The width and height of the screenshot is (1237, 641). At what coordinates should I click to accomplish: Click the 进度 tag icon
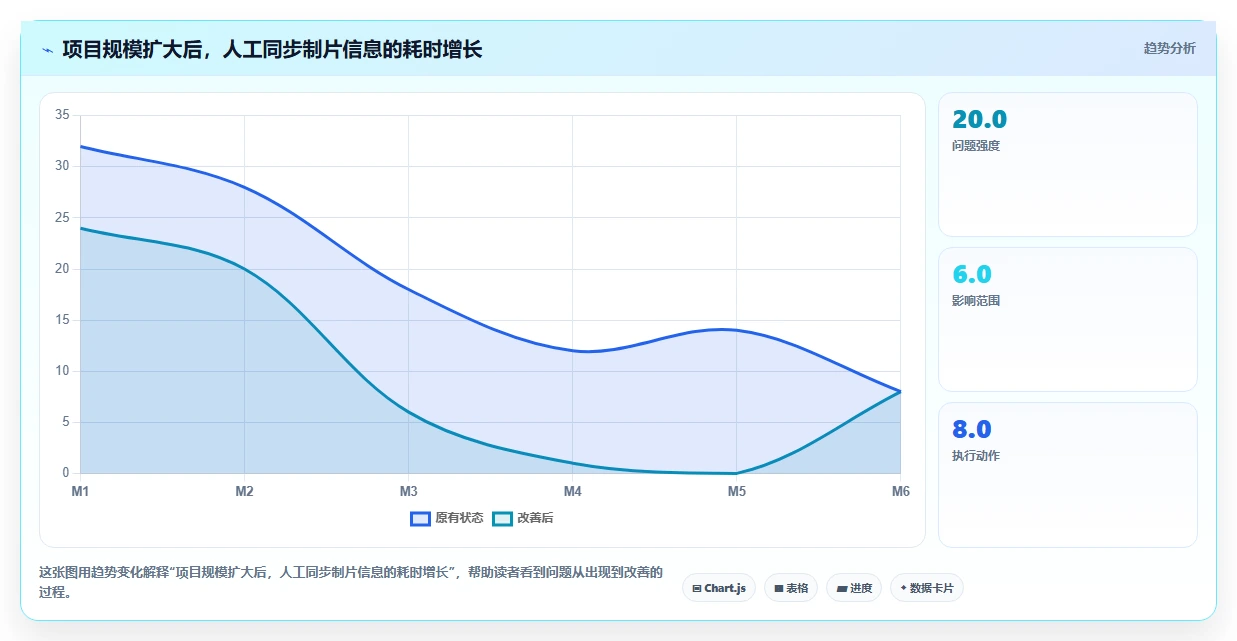[x=842, y=589]
